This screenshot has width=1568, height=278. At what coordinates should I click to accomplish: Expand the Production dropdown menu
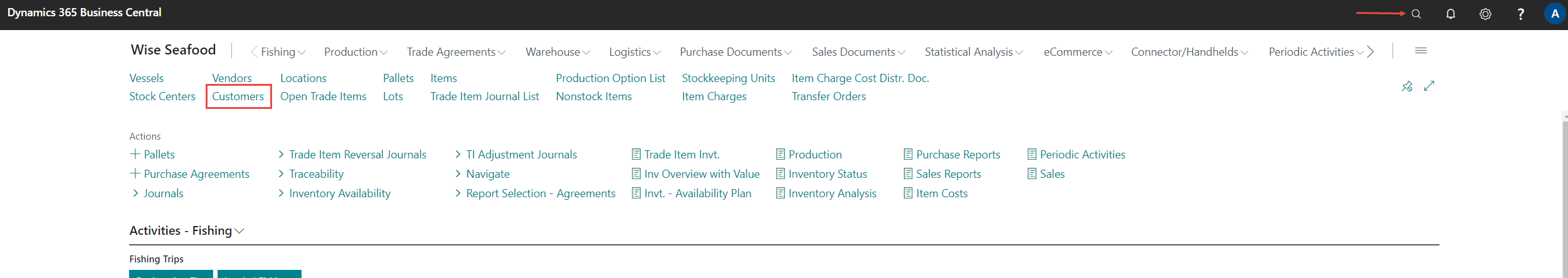(355, 52)
